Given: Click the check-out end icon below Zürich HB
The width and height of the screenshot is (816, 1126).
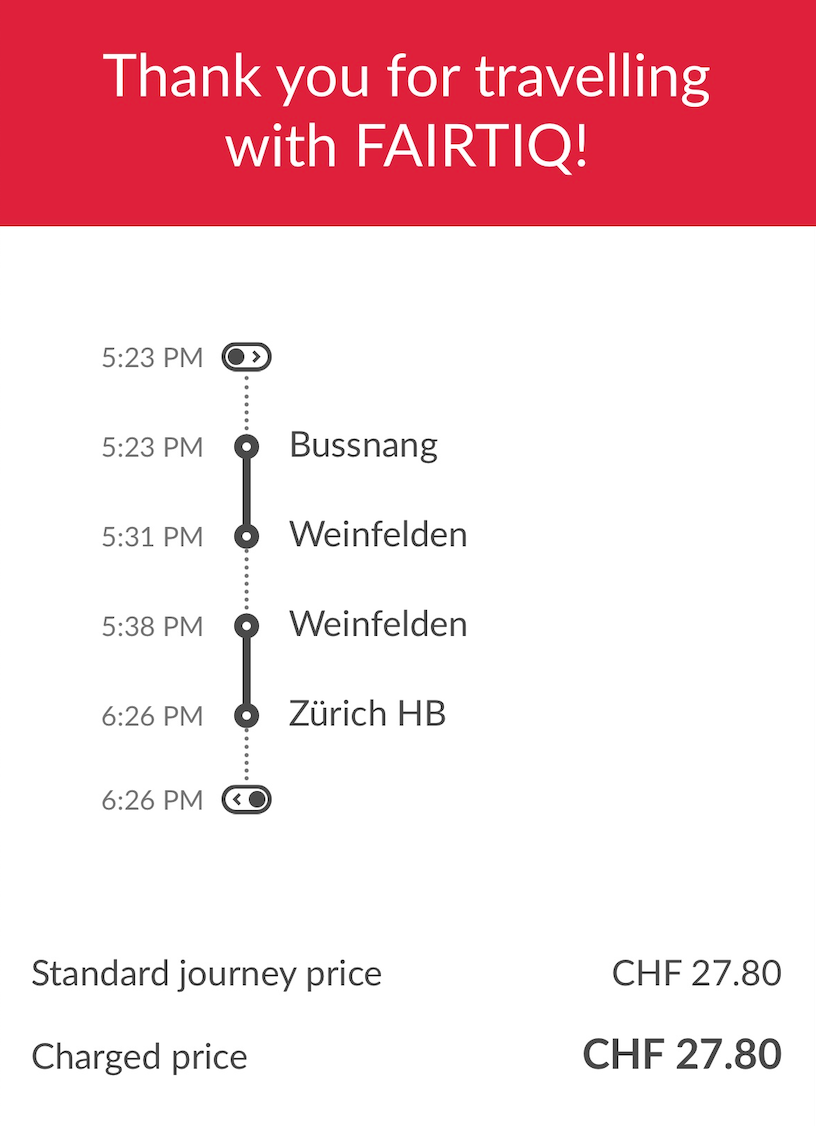Looking at the screenshot, I should 246,799.
